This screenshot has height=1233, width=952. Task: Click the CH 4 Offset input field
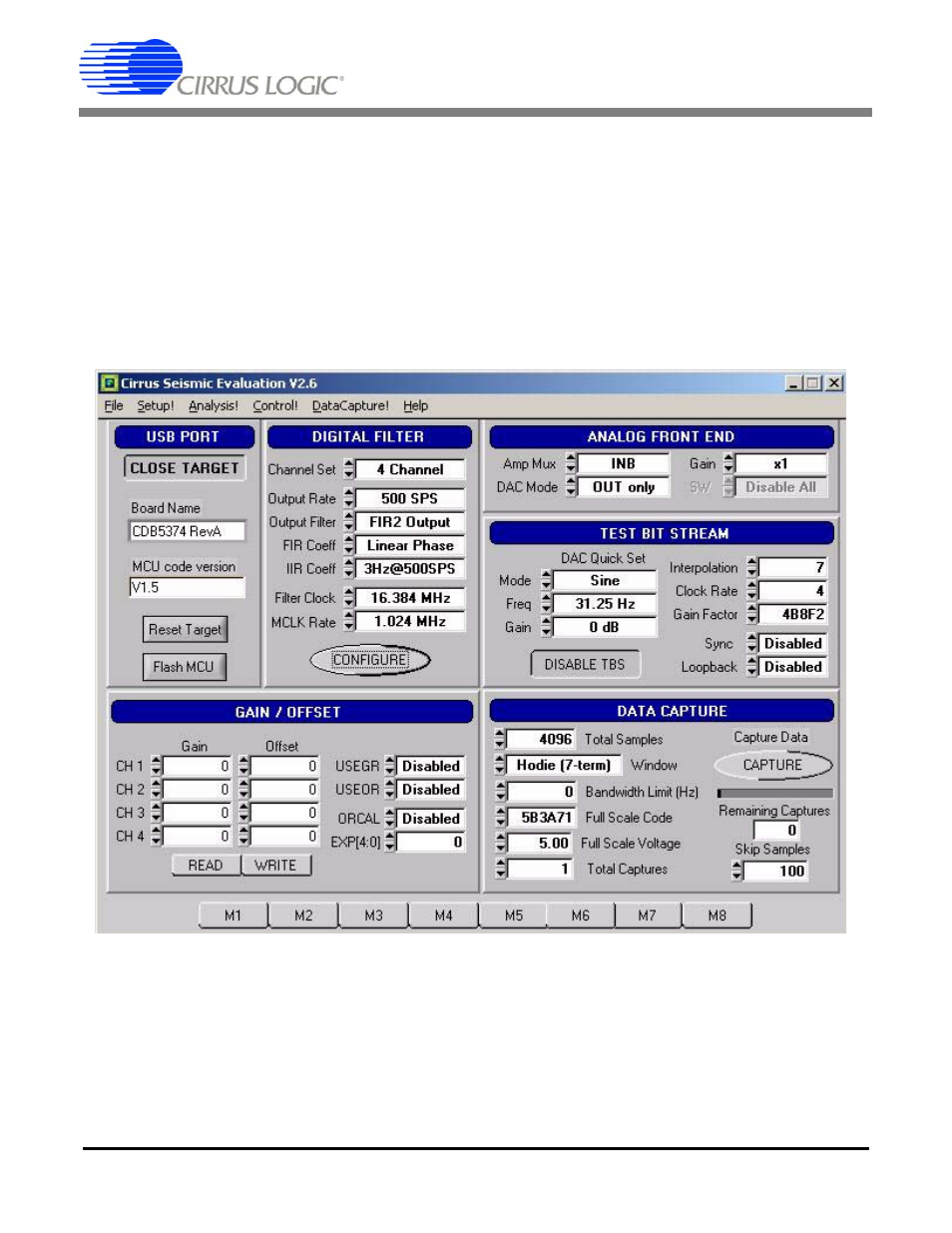tap(284, 837)
